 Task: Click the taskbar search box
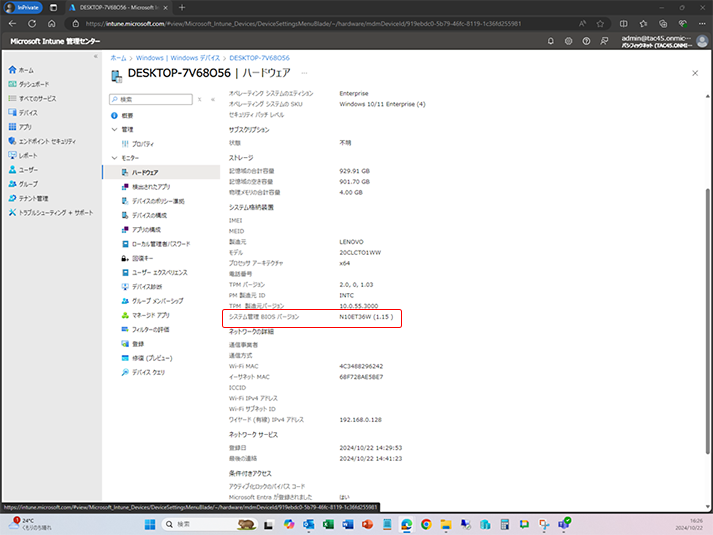coord(209,525)
